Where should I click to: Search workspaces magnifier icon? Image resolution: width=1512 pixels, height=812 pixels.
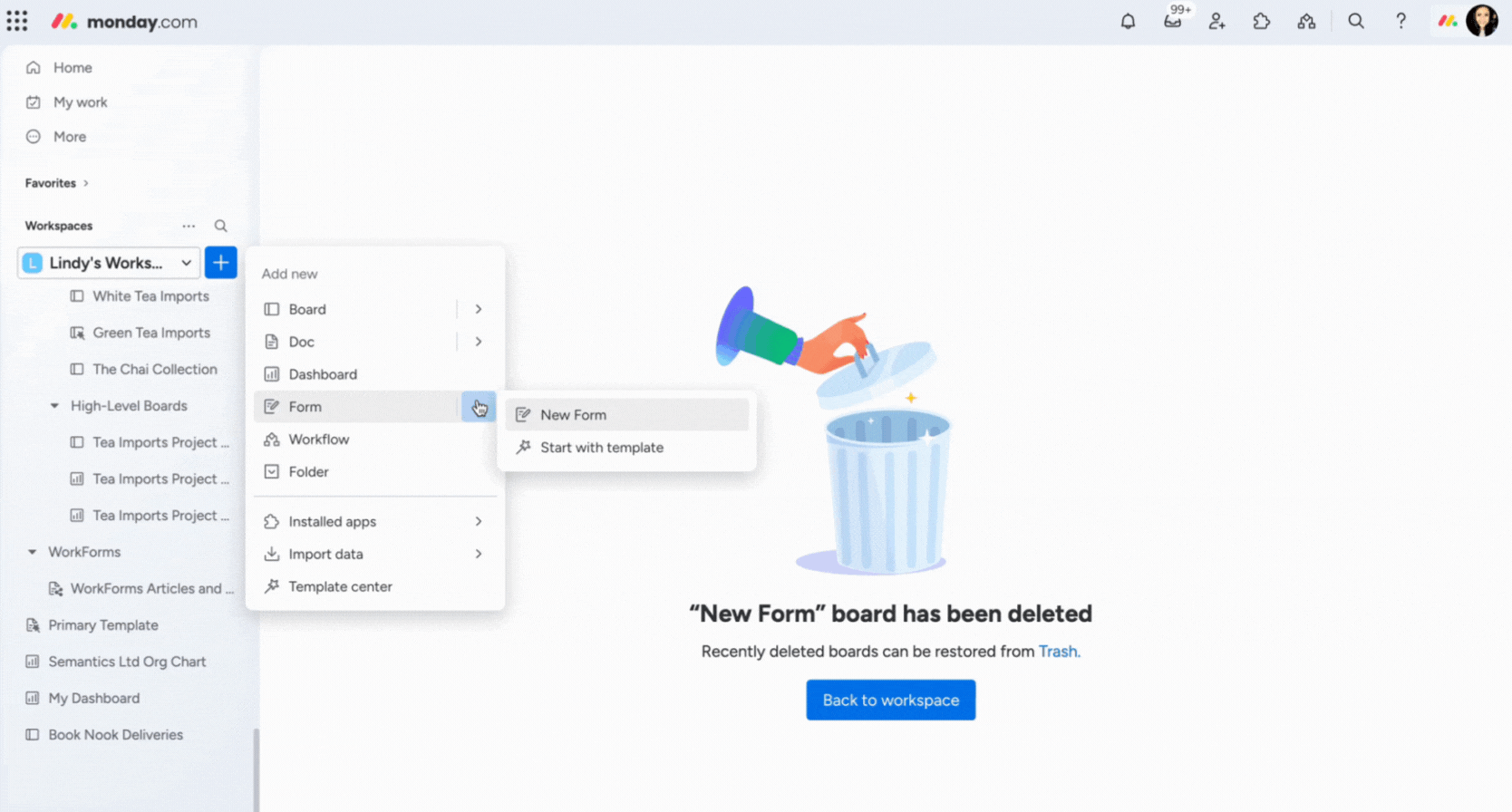point(220,226)
